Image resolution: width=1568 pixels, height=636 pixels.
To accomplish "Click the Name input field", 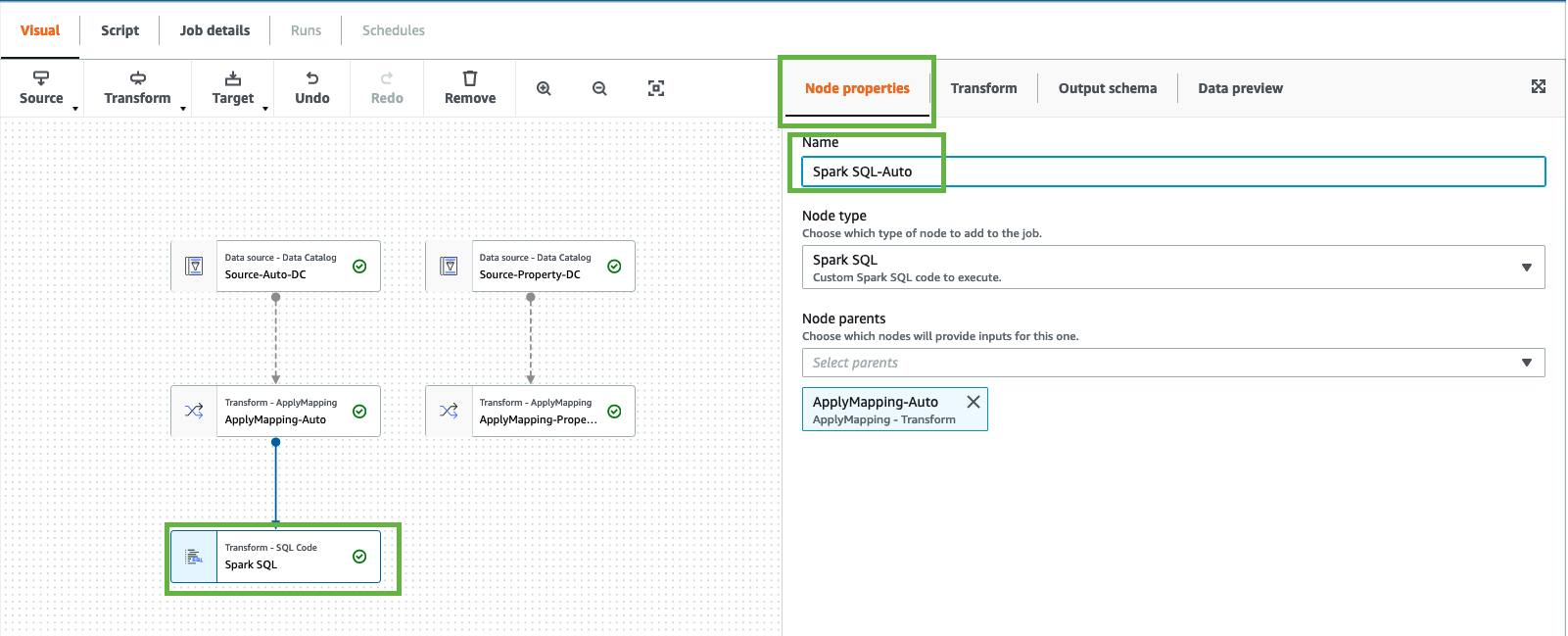I will (x=1172, y=171).
